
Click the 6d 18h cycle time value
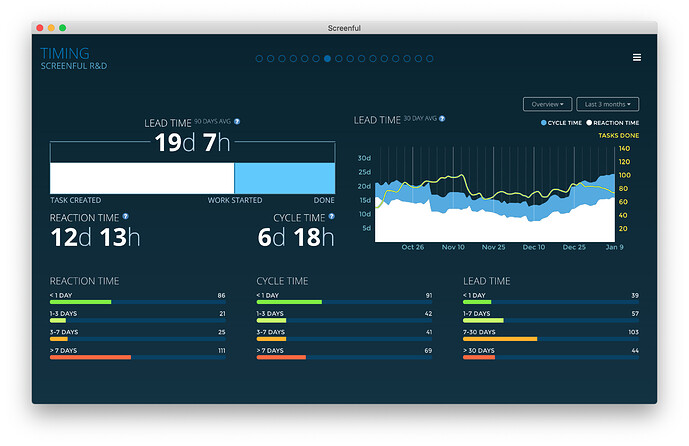(x=296, y=237)
